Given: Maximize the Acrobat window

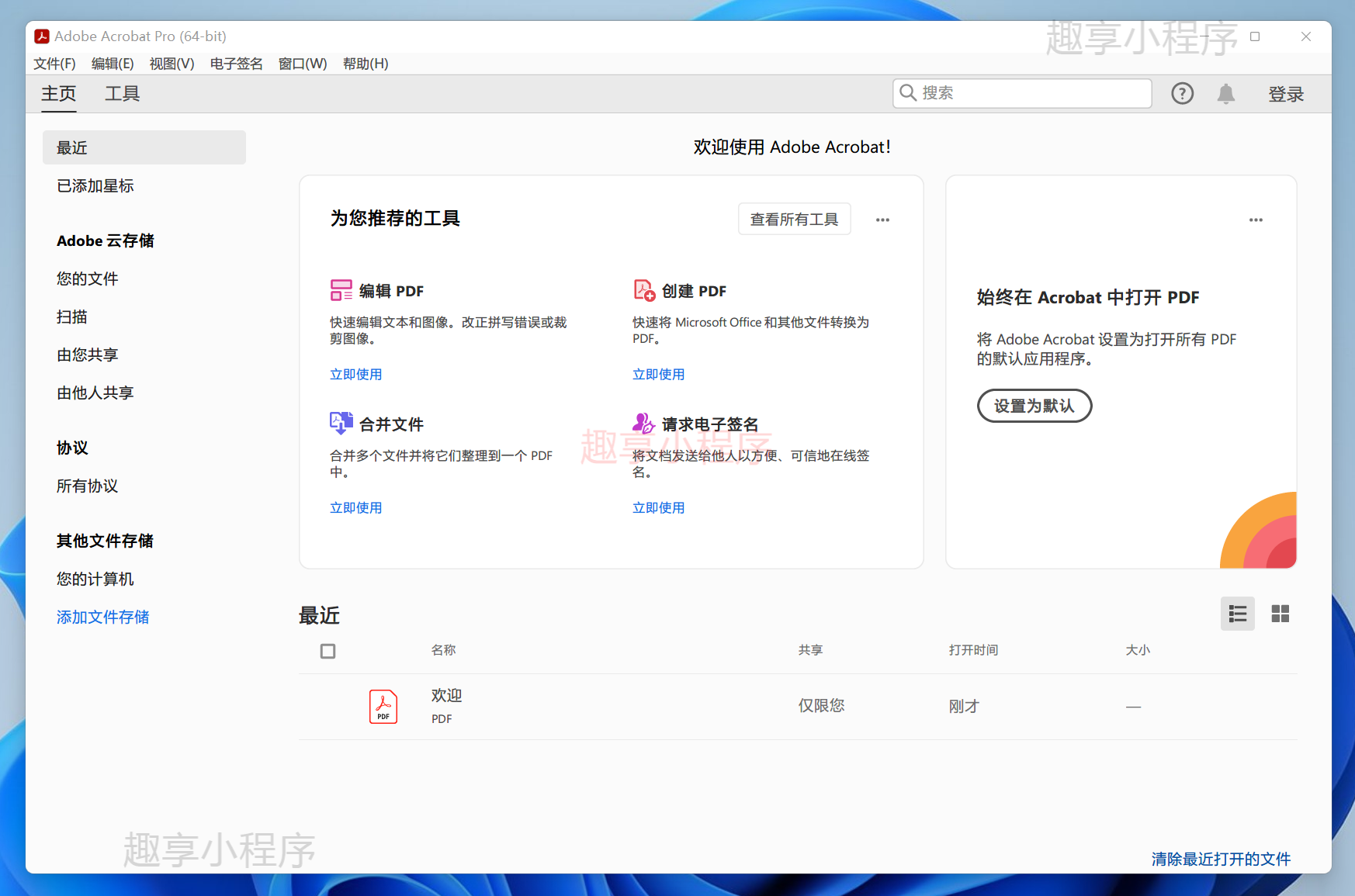Looking at the screenshot, I should [x=1255, y=36].
